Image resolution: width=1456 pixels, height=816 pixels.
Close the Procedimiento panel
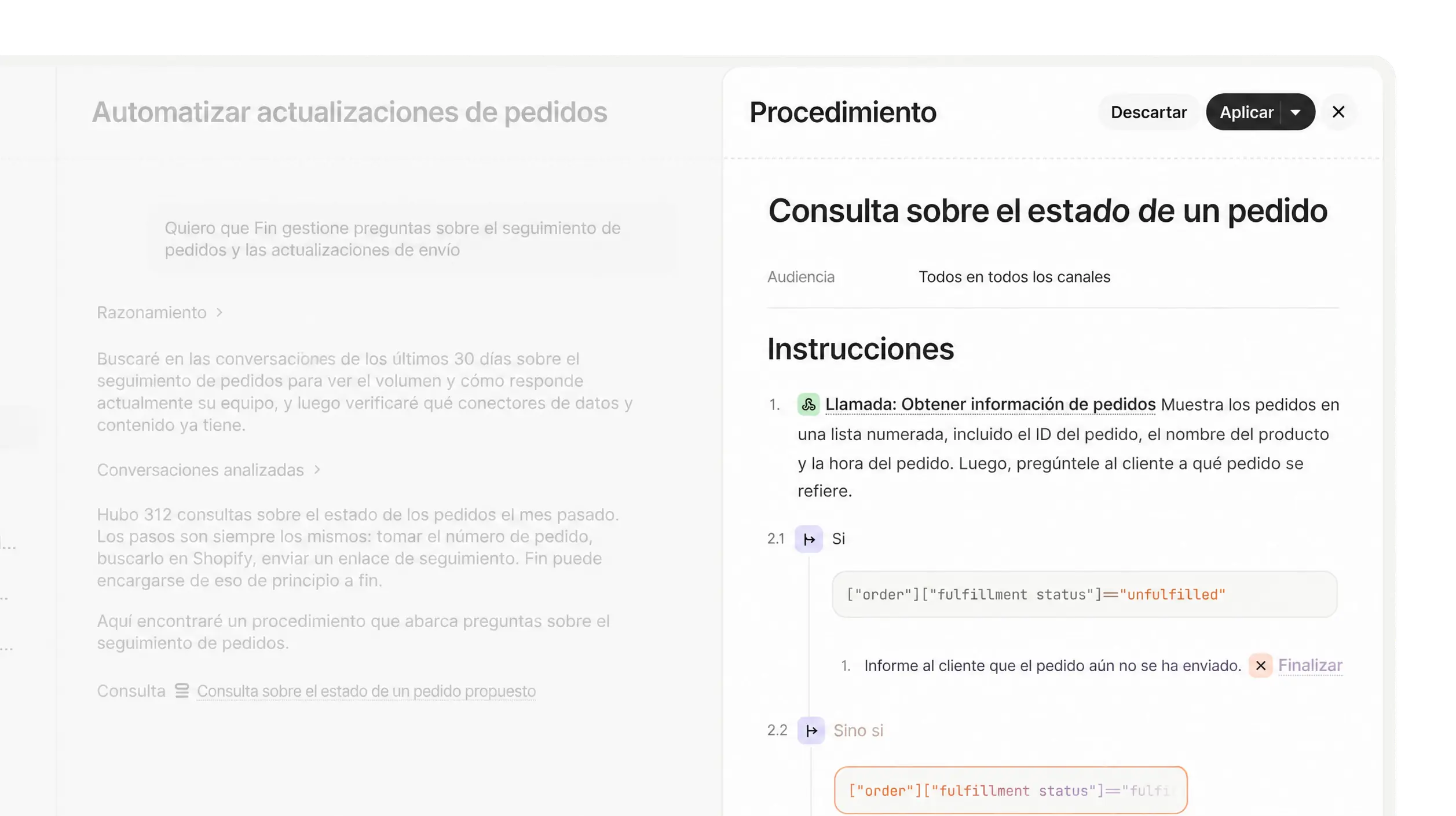(x=1338, y=112)
